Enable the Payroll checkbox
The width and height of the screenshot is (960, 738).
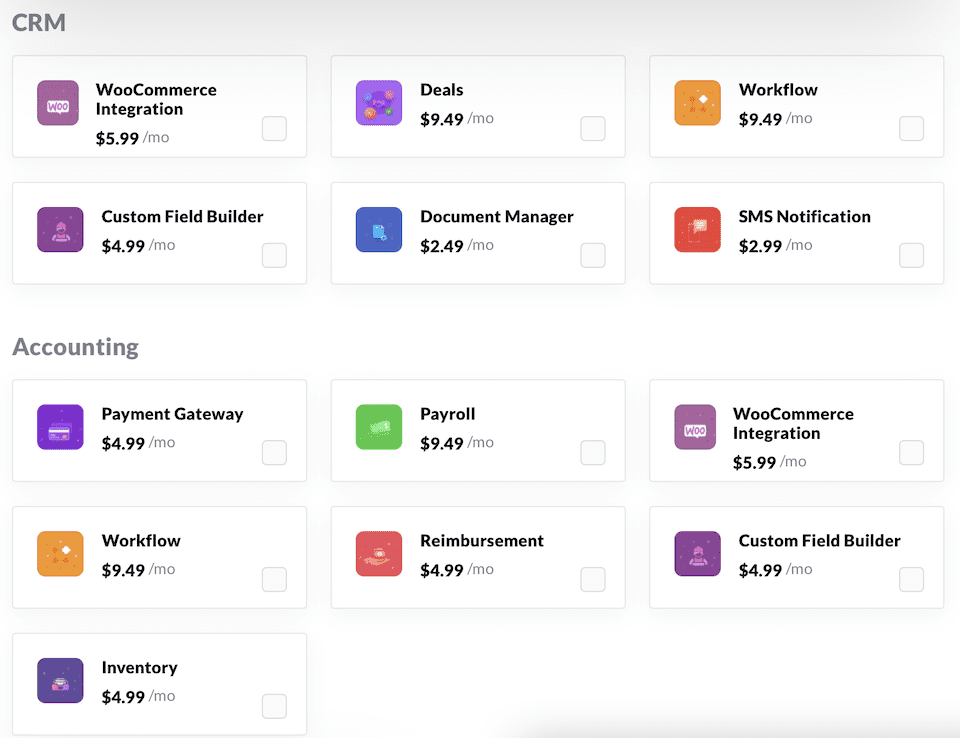tap(592, 453)
